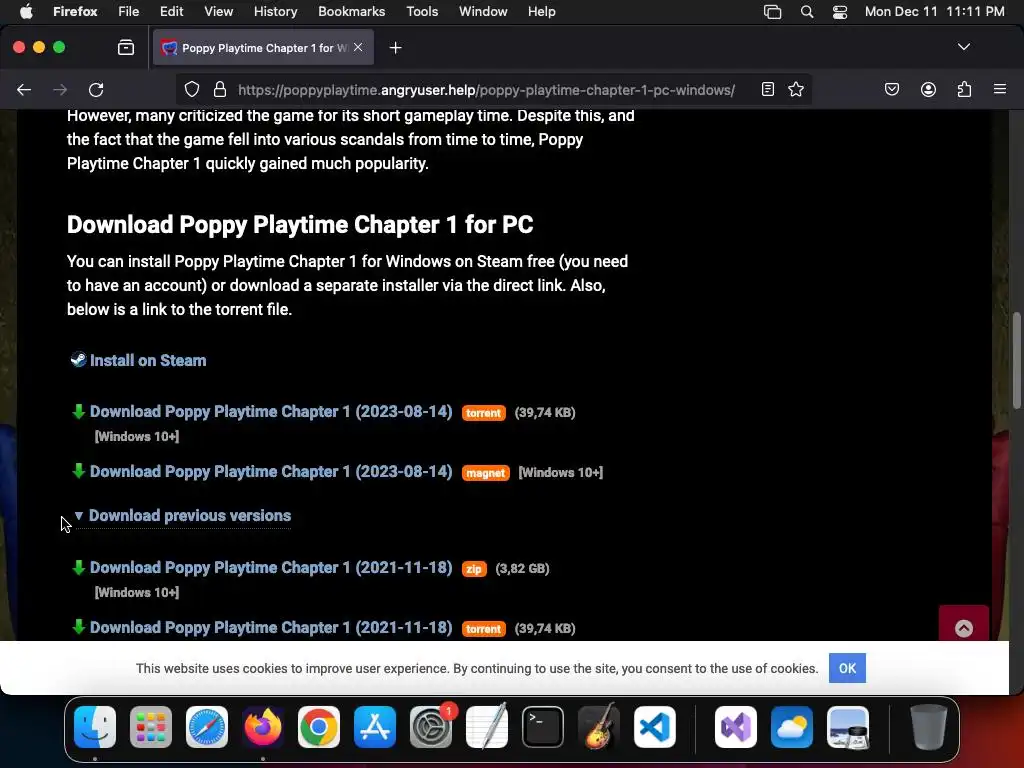
Task: Click the page vertical scrollbar
Action: (x=1017, y=360)
